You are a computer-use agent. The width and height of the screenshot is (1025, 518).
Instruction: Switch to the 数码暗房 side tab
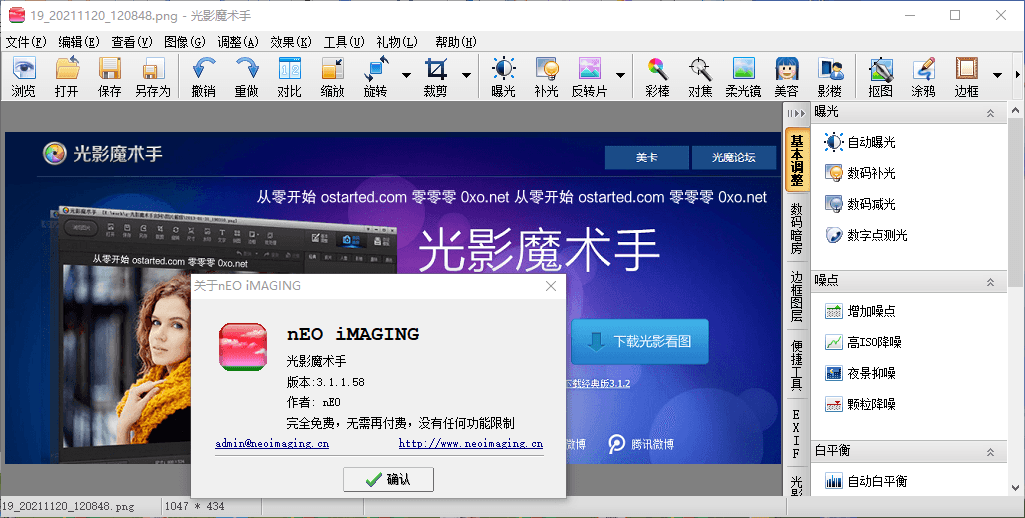point(797,228)
